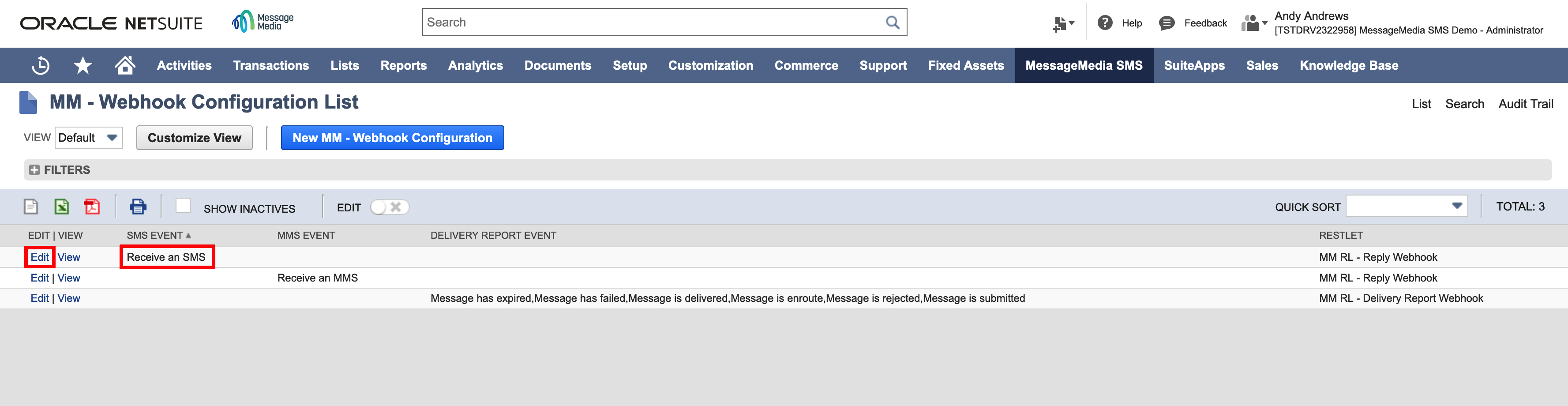The width and height of the screenshot is (1568, 406).
Task: Open favorites via the star icon
Action: [x=83, y=65]
